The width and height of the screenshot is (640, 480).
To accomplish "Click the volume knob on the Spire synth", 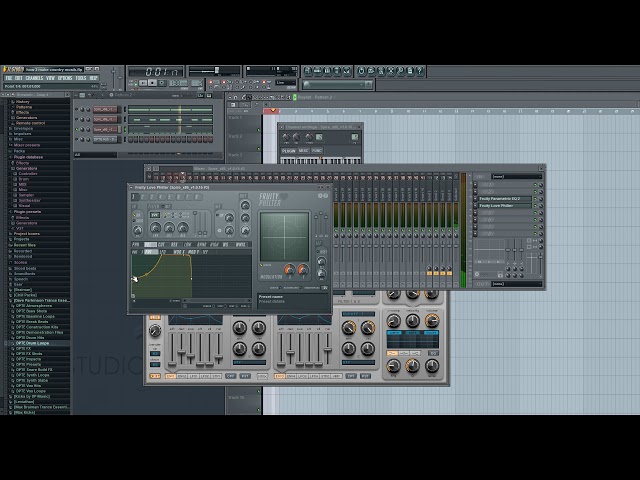I will (432, 321).
